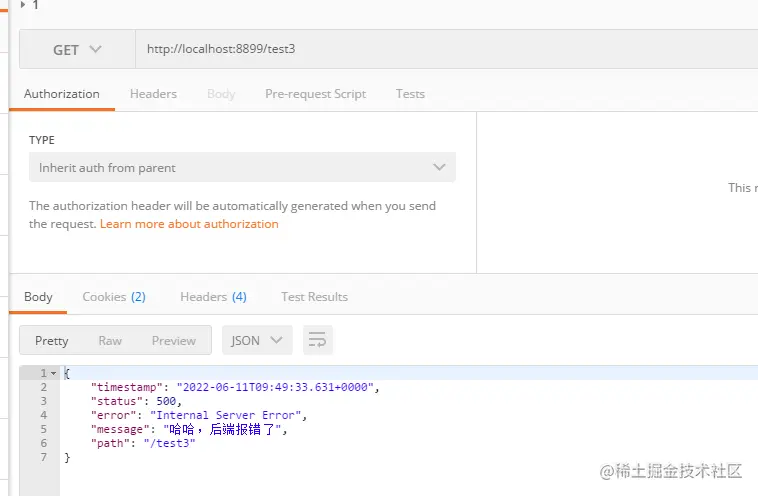Click the wrap lines icon

tap(317, 341)
